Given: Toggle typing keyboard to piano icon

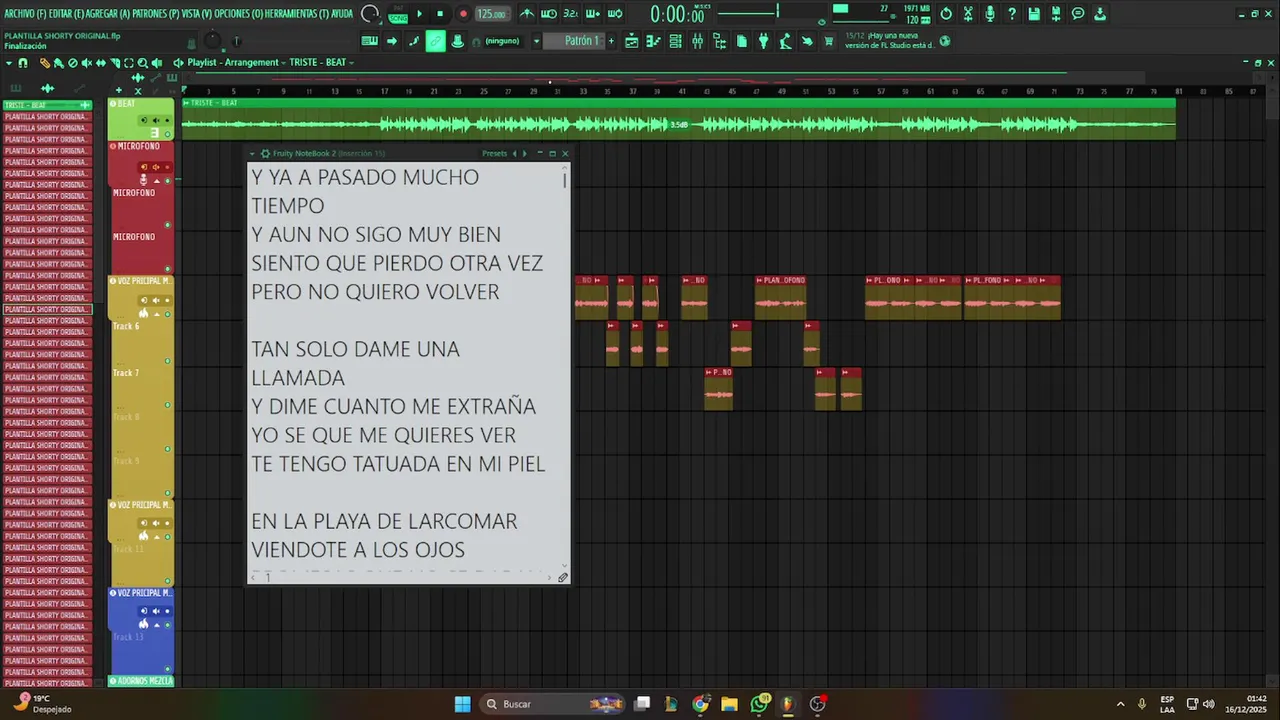Looking at the screenshot, I should click(x=370, y=41).
